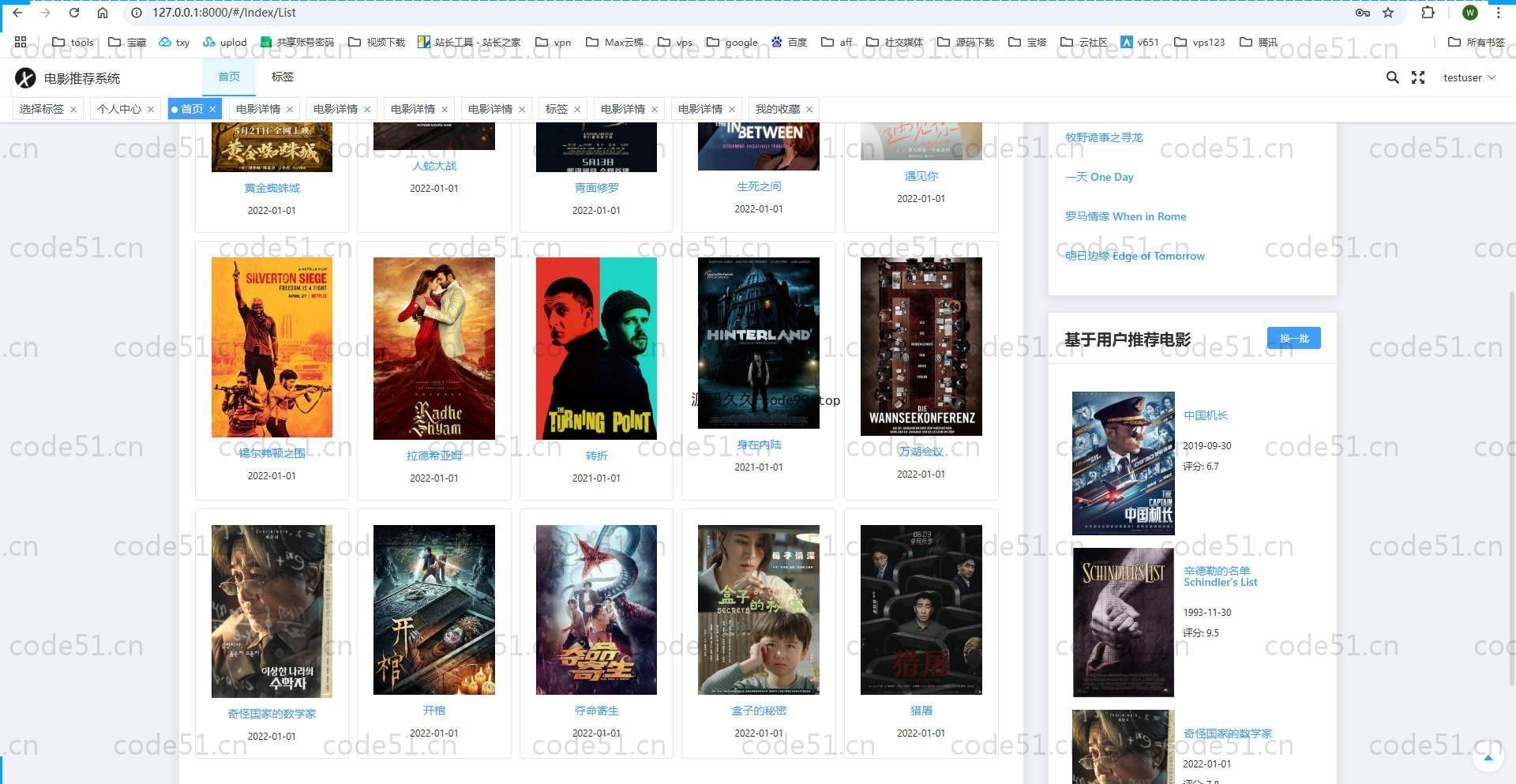The height and width of the screenshot is (784, 1516).
Task: Open the 所有书签 folder
Action: 1477,42
